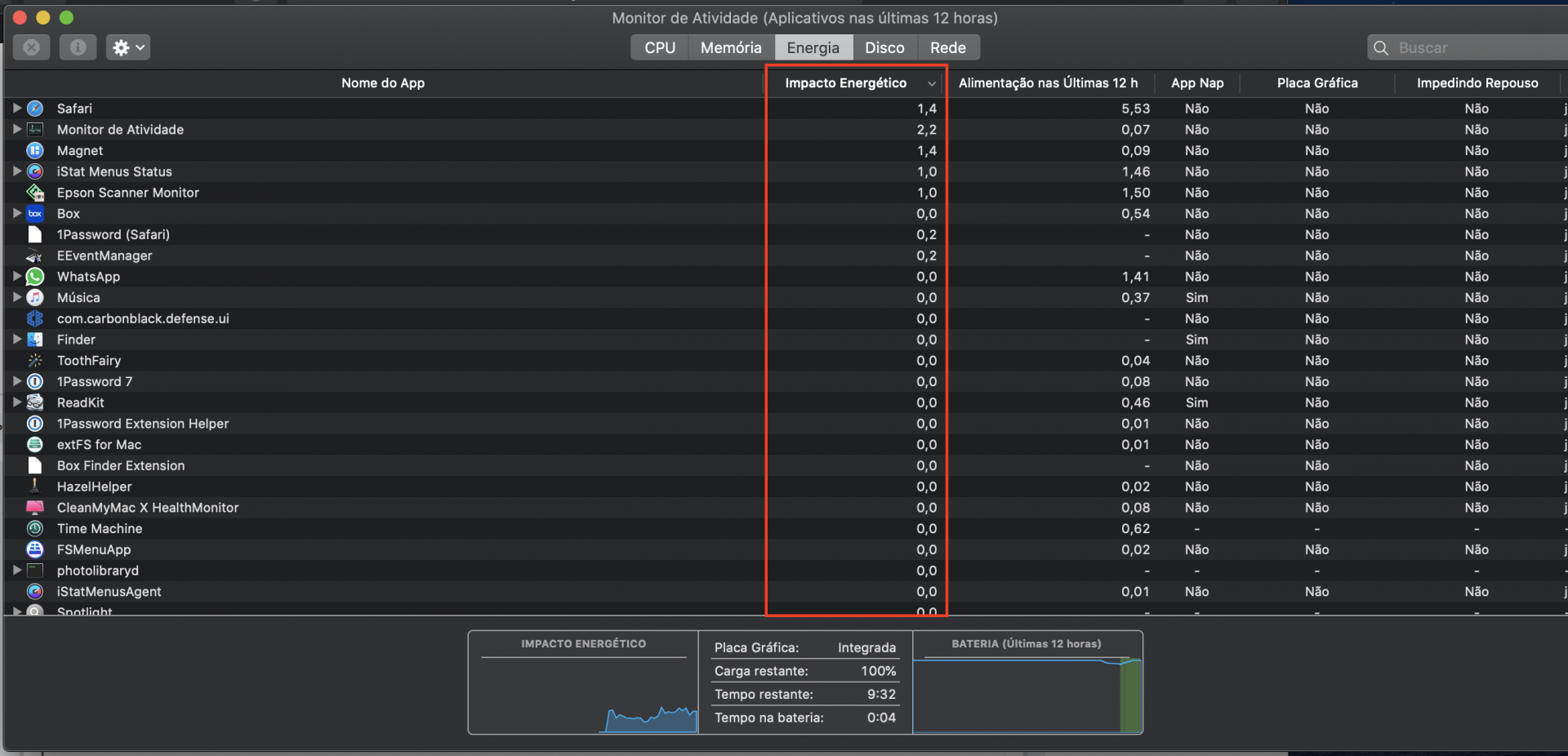Image resolution: width=1568 pixels, height=756 pixels.
Task: Expand the Box row disclosure triangle
Action: 16,213
